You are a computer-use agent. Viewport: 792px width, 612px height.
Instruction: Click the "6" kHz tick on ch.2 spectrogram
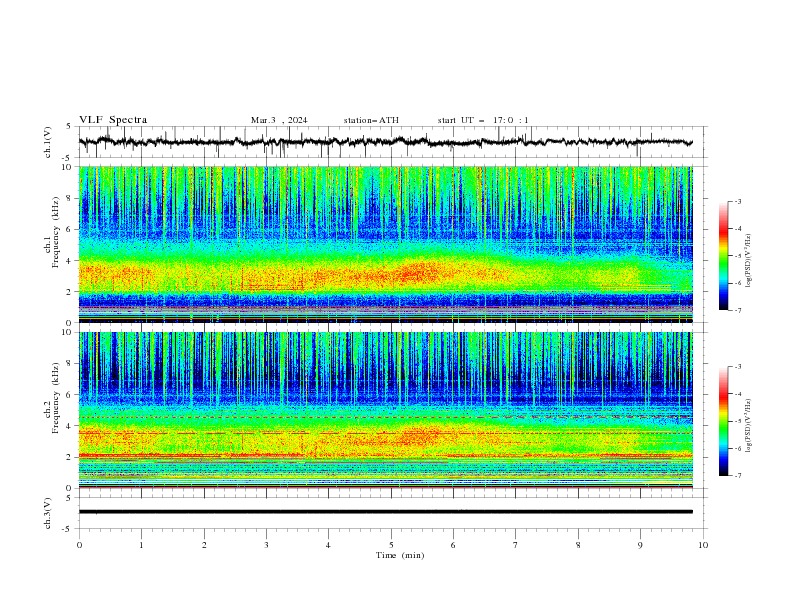(x=71, y=395)
